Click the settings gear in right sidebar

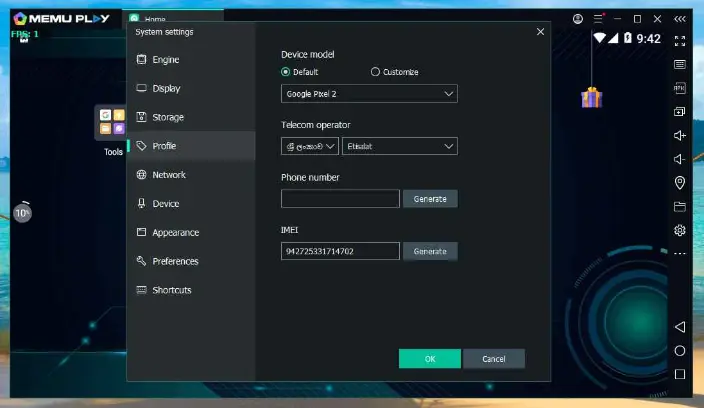point(680,230)
